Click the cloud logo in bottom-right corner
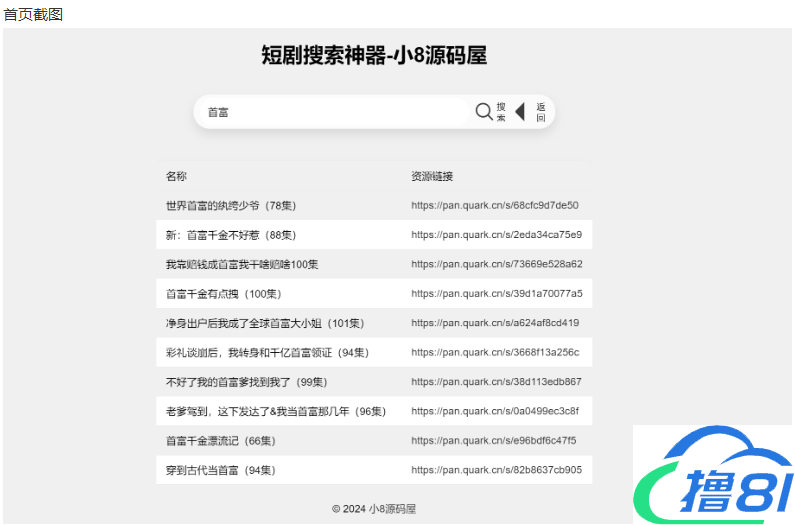 [712, 475]
